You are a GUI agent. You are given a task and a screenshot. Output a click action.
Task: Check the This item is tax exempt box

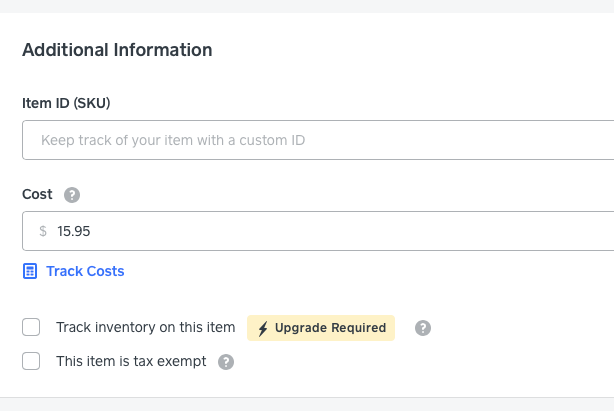point(31,361)
